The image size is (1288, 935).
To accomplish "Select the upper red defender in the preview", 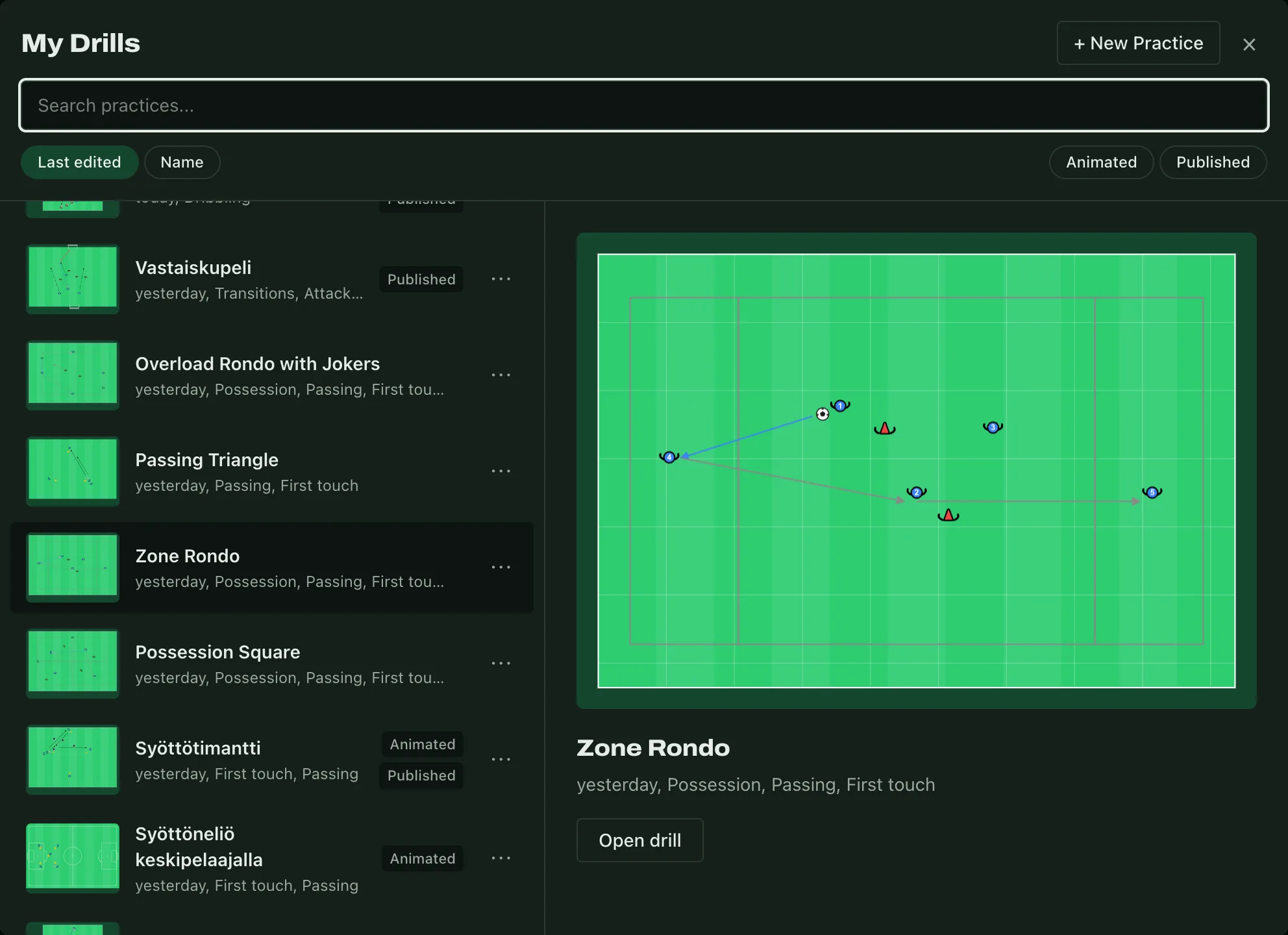I will point(884,429).
